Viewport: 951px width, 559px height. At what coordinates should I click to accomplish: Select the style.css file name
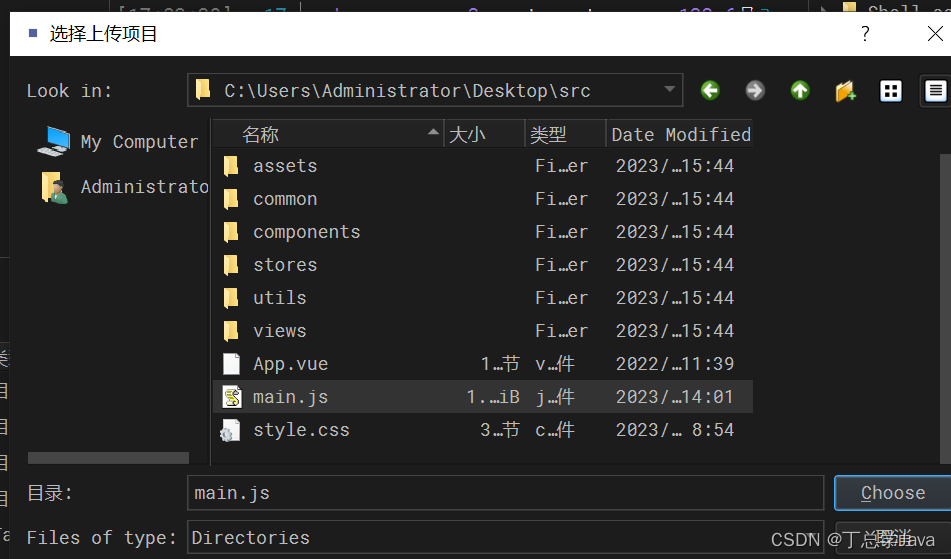click(x=301, y=430)
